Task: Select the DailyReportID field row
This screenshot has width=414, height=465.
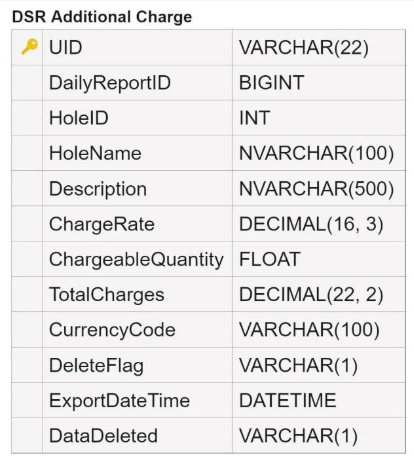Action: point(208,83)
